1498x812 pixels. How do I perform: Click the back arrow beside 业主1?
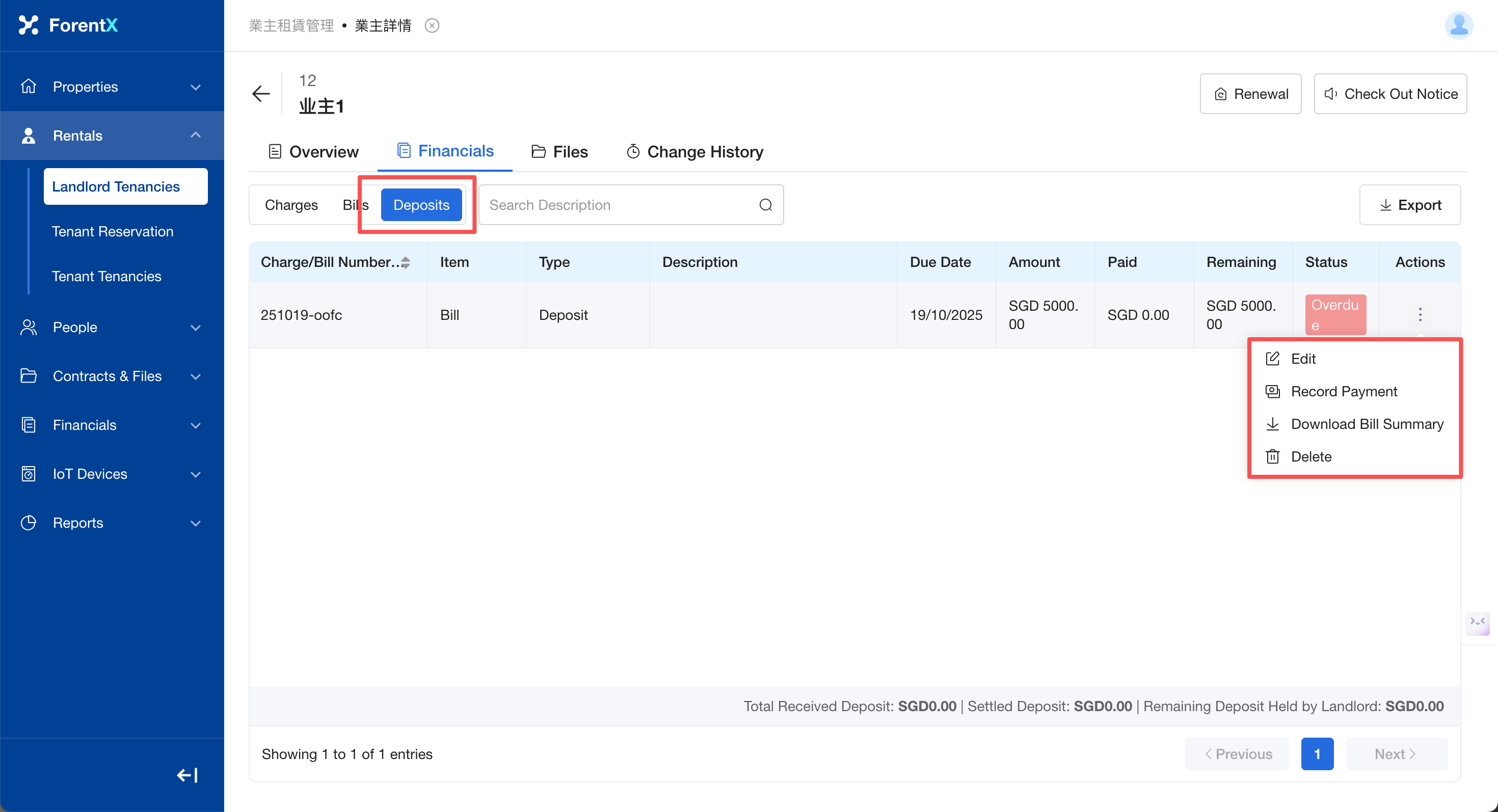point(260,94)
